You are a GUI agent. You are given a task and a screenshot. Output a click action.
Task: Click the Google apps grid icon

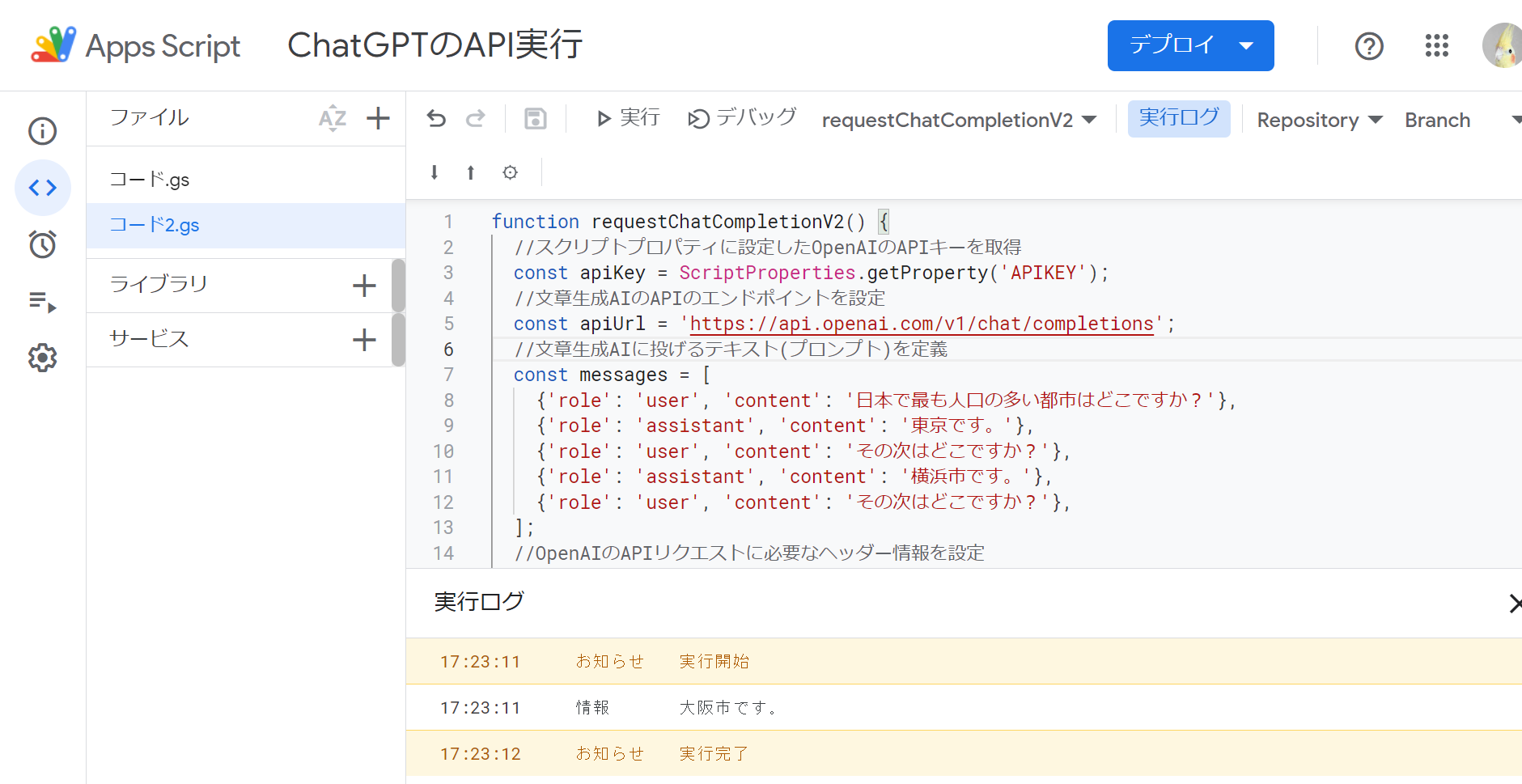1436,46
